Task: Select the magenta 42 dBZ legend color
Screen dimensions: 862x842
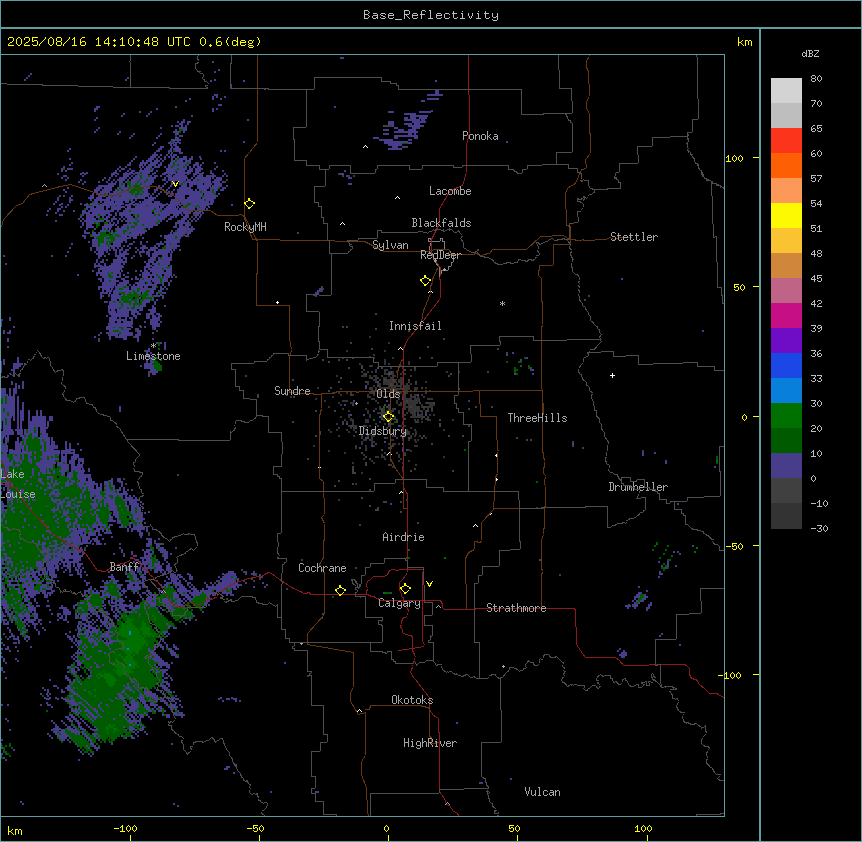Action: (x=786, y=315)
